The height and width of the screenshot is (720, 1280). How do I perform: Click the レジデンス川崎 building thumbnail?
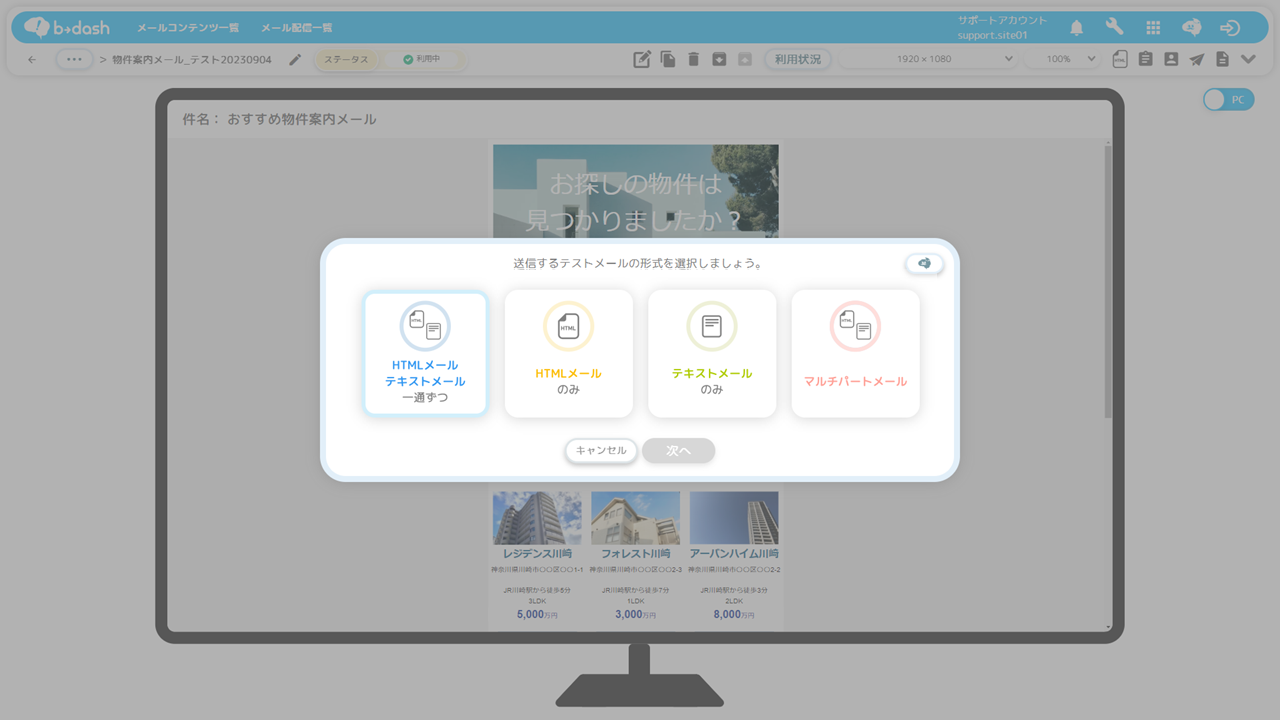(537, 517)
